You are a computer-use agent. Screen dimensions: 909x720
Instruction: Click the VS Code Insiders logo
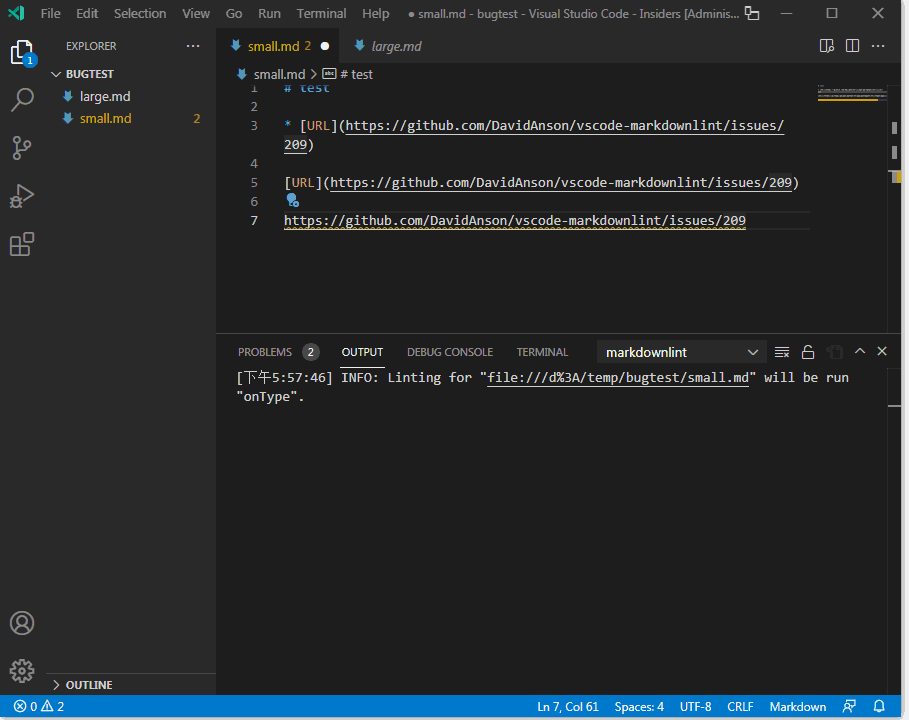click(16, 13)
